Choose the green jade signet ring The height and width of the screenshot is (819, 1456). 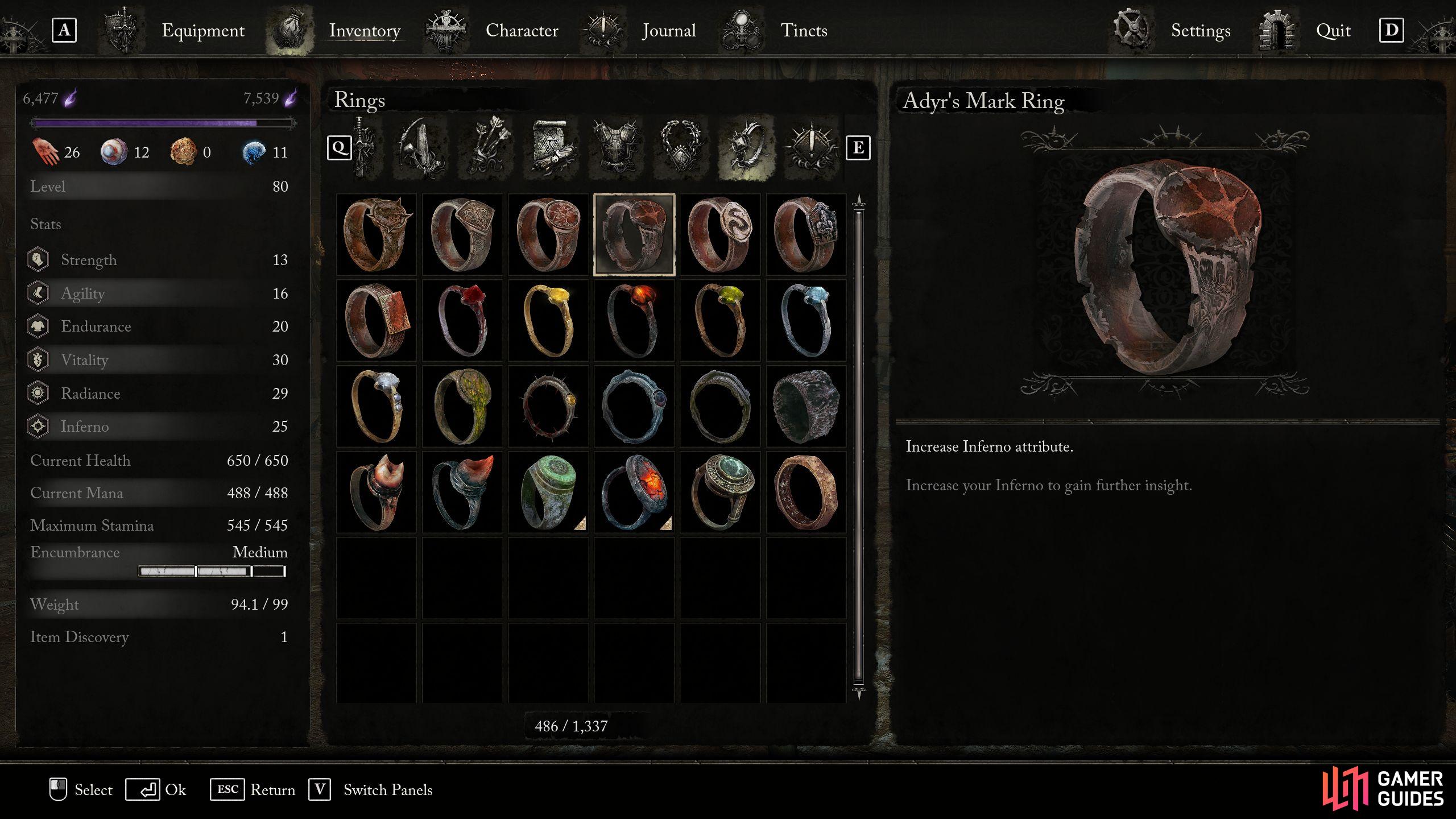(x=548, y=492)
